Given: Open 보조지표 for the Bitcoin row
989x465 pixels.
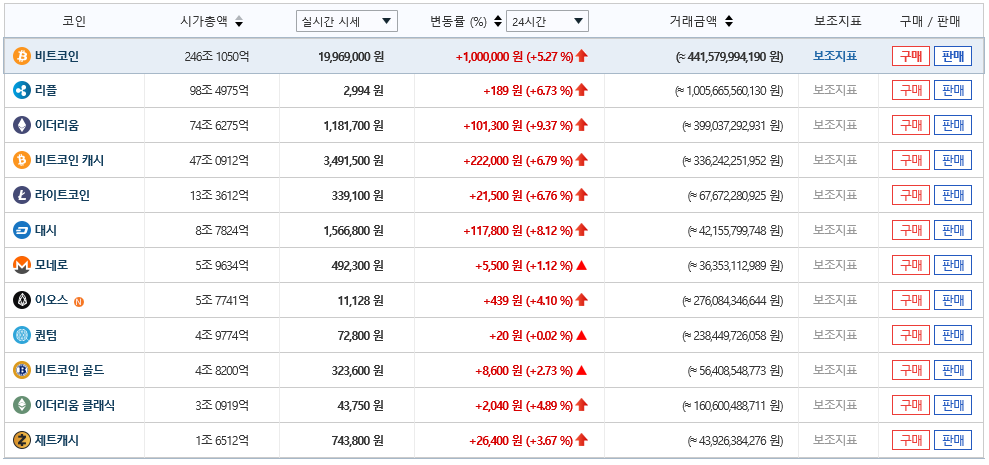Looking at the screenshot, I should click(835, 57).
